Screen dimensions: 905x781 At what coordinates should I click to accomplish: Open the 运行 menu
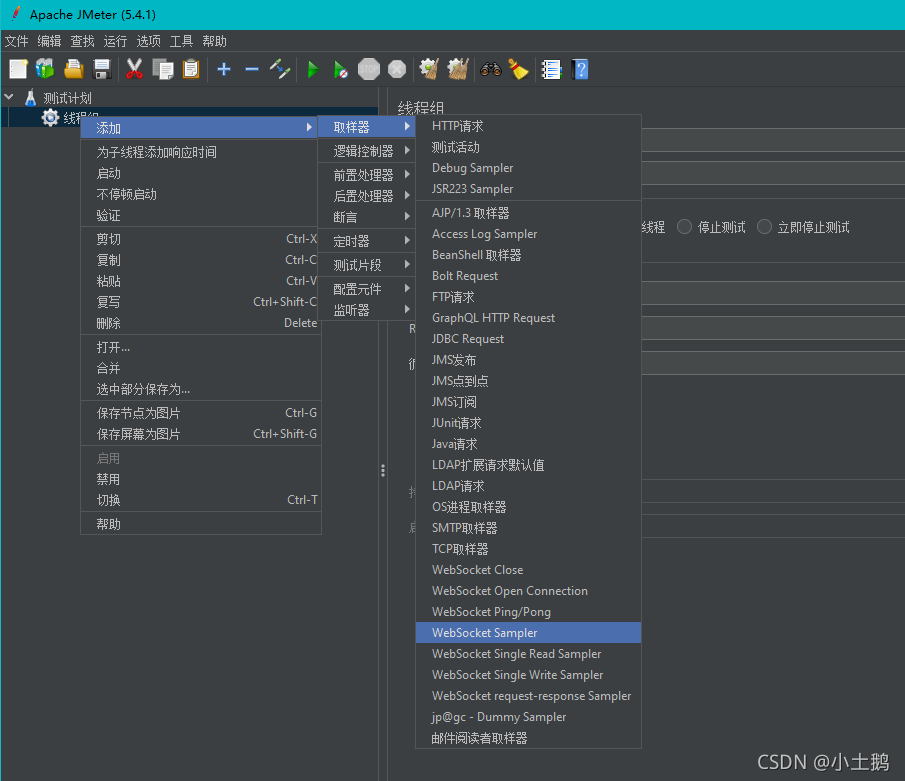[115, 41]
